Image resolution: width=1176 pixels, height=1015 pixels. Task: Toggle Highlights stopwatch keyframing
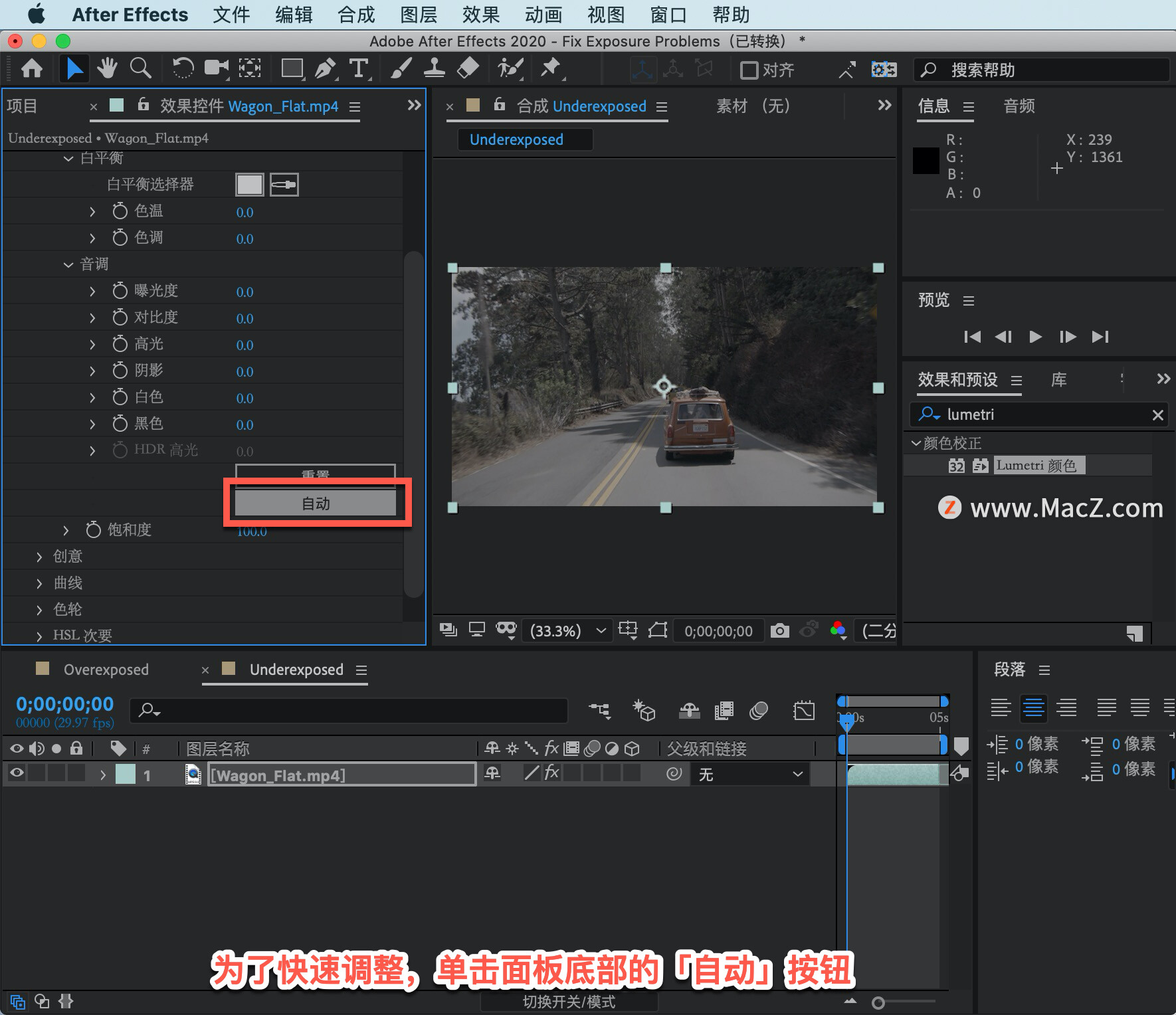pos(120,344)
